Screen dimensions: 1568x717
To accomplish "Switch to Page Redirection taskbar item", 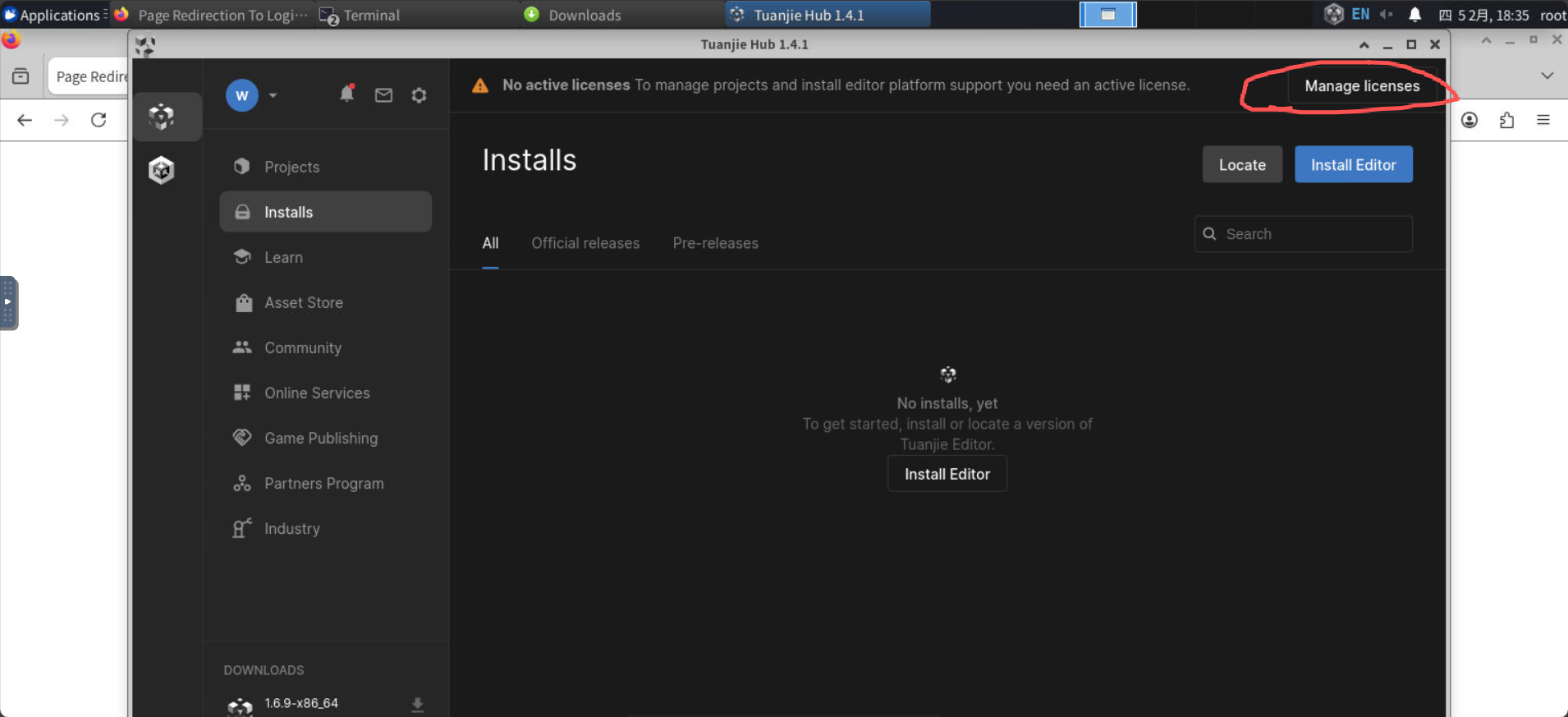I will coord(212,15).
